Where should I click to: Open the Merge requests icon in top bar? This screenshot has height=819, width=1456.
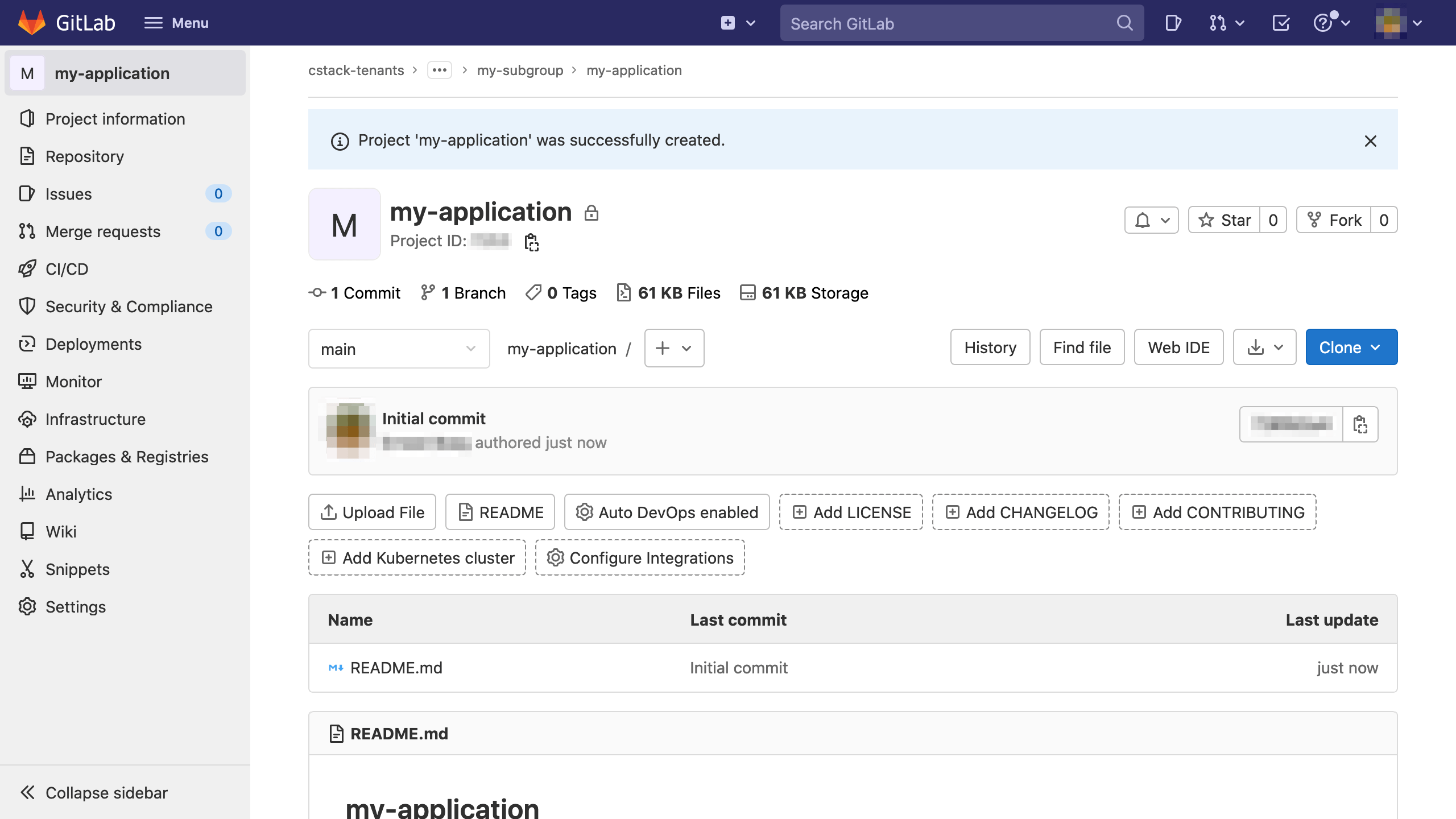[1218, 23]
